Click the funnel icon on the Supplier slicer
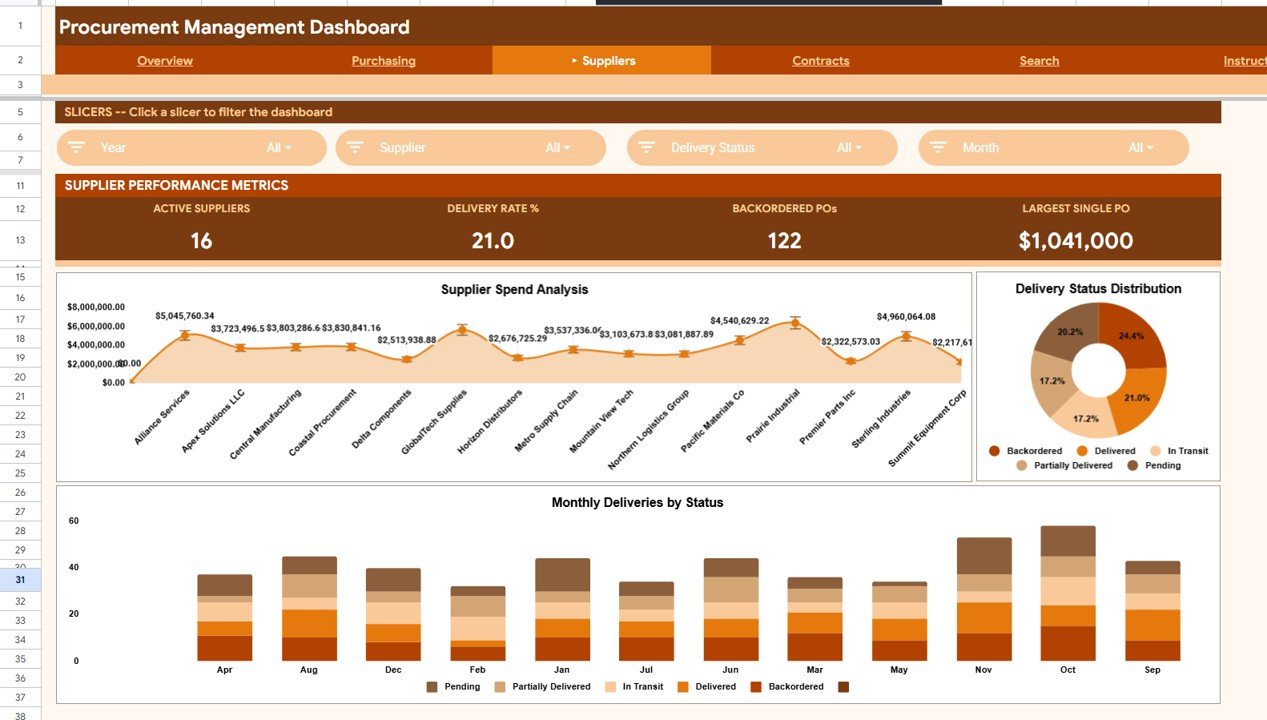Image resolution: width=1267 pixels, height=720 pixels. click(x=356, y=147)
